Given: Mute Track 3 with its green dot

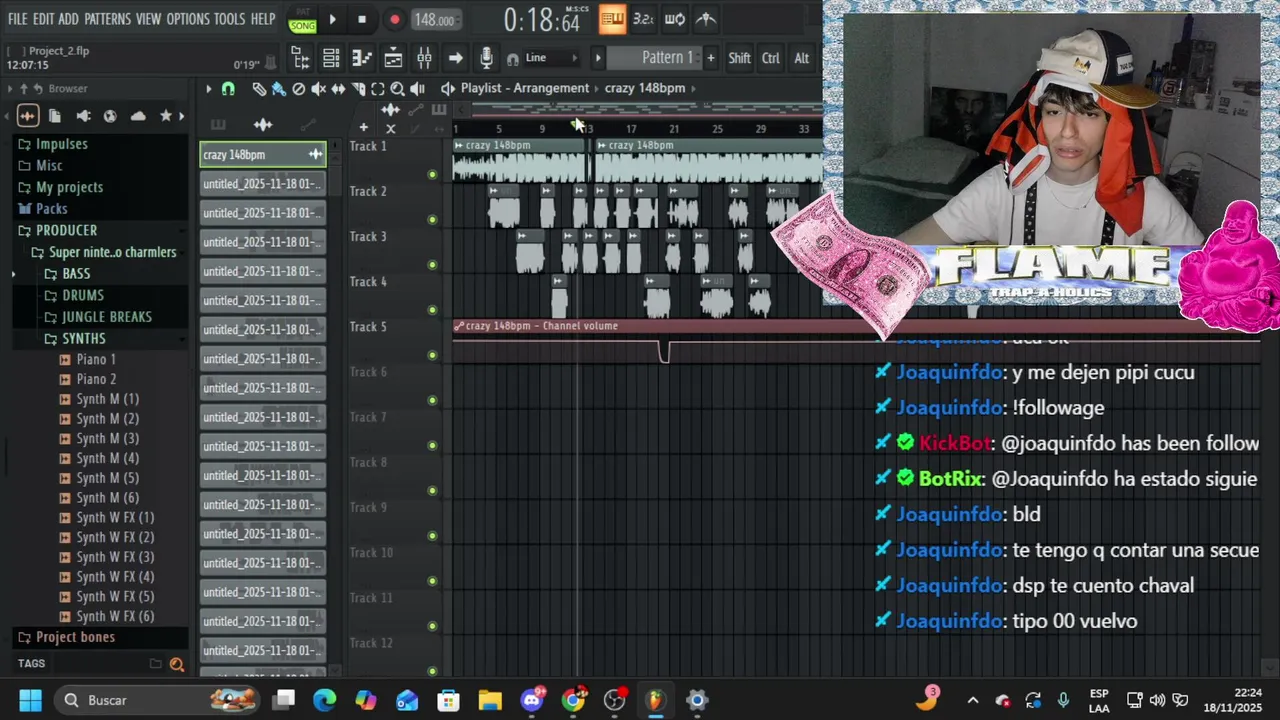Looking at the screenshot, I should (432, 265).
